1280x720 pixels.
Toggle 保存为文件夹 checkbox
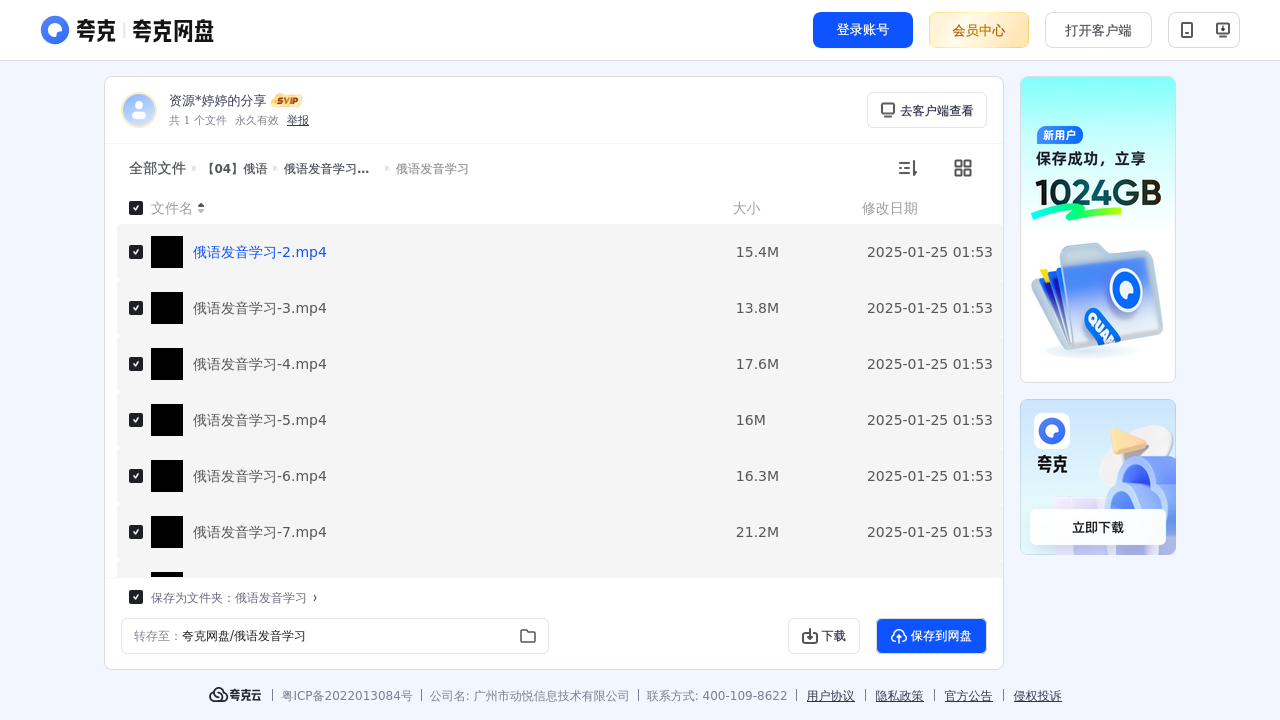tap(136, 597)
